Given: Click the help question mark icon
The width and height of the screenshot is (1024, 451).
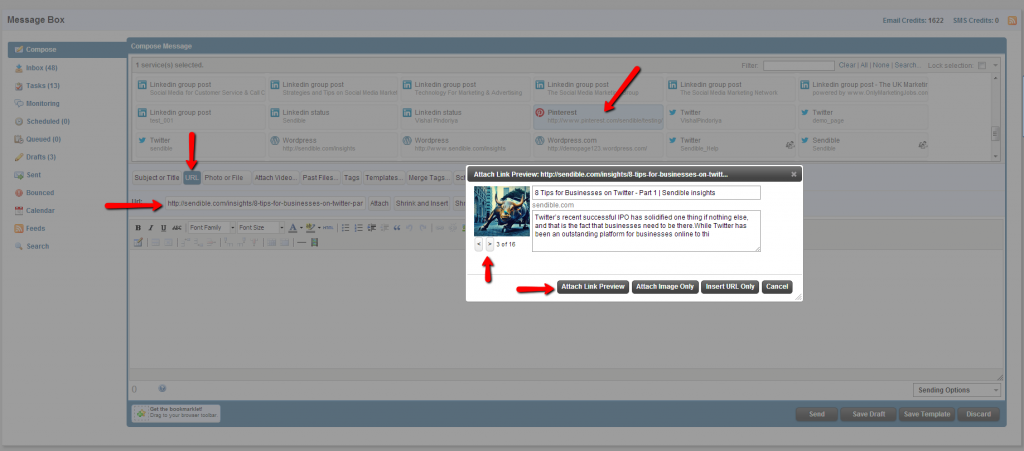Looking at the screenshot, I should (162, 389).
